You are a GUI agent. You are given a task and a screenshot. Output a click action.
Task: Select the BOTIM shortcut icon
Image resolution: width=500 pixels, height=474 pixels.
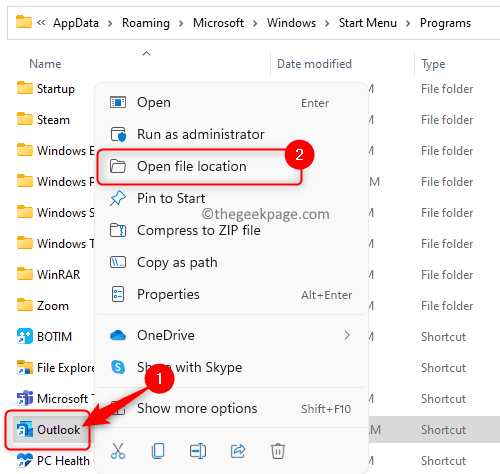coord(25,336)
